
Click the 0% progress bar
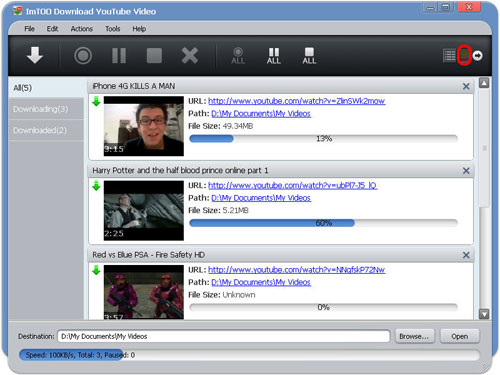(323, 307)
